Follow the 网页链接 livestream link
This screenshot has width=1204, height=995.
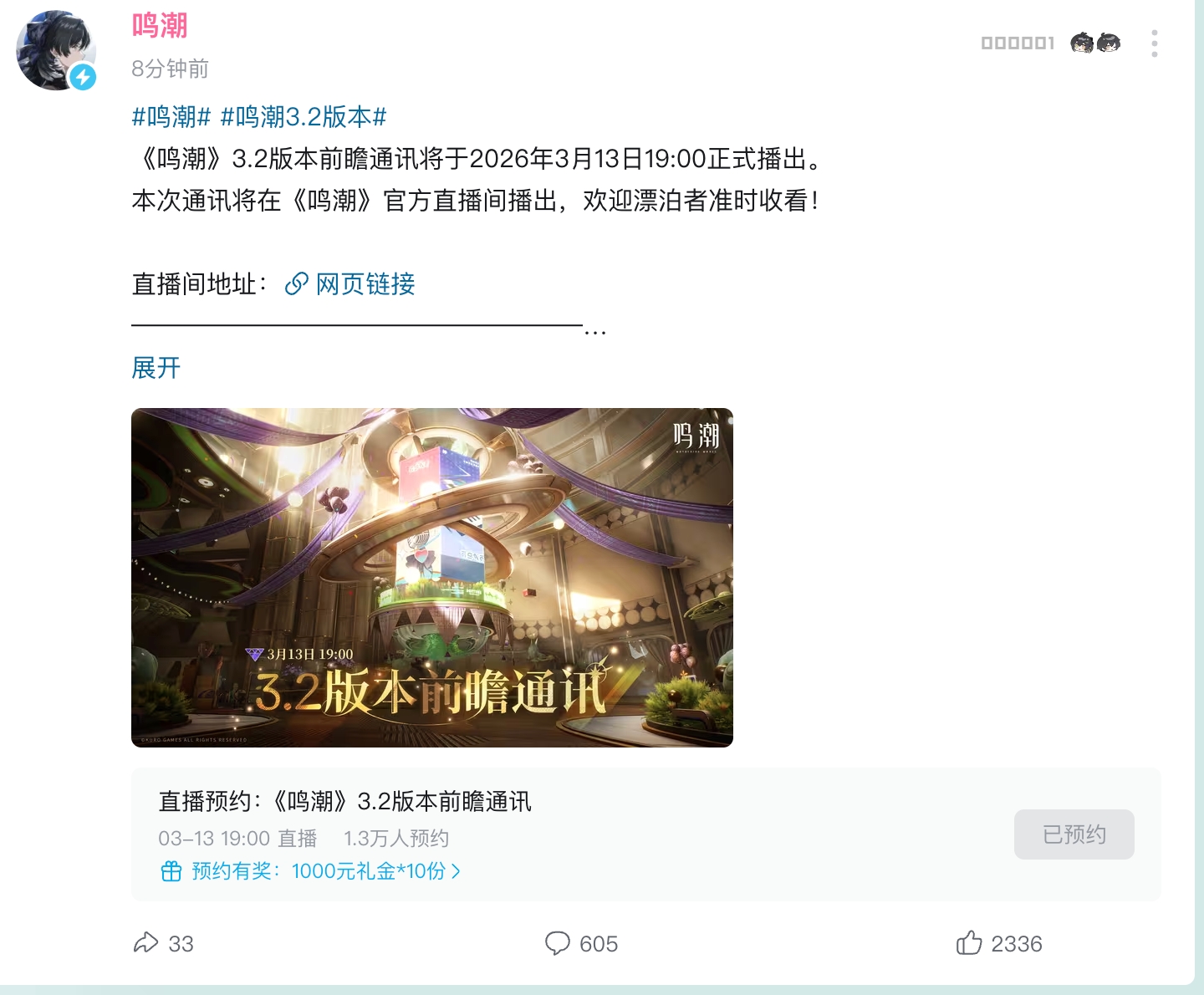point(365,284)
